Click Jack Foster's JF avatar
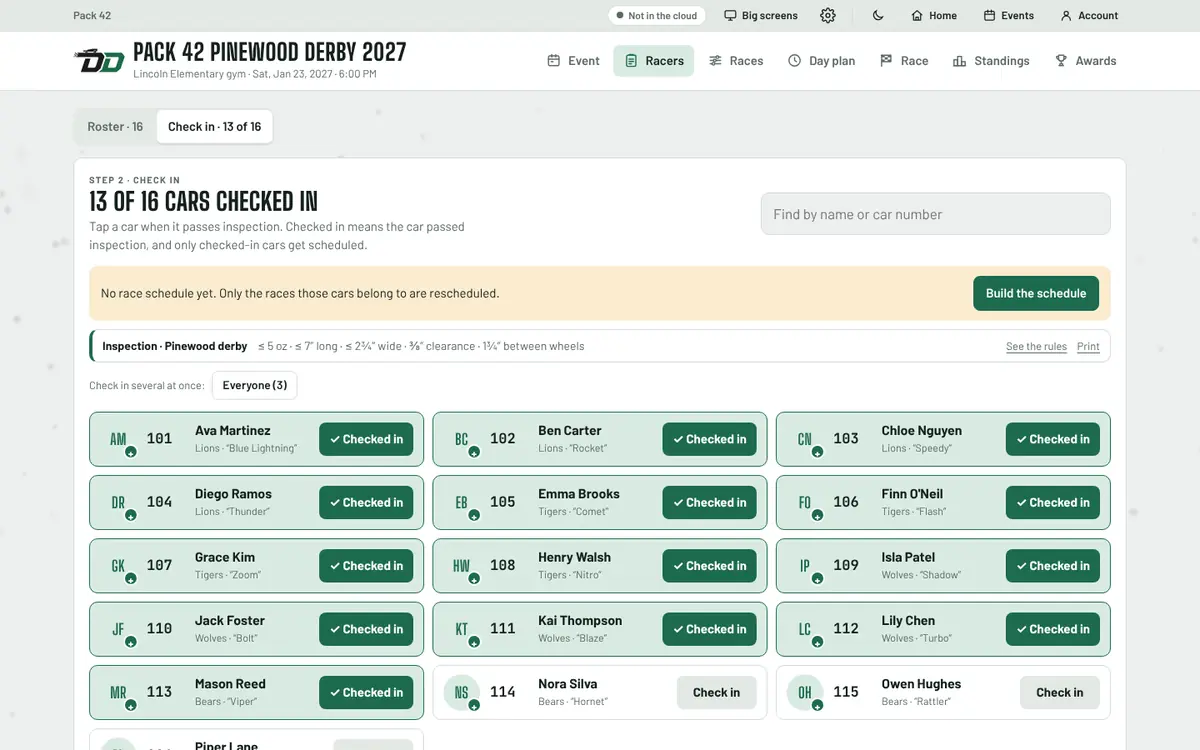1200x750 pixels. pos(118,629)
